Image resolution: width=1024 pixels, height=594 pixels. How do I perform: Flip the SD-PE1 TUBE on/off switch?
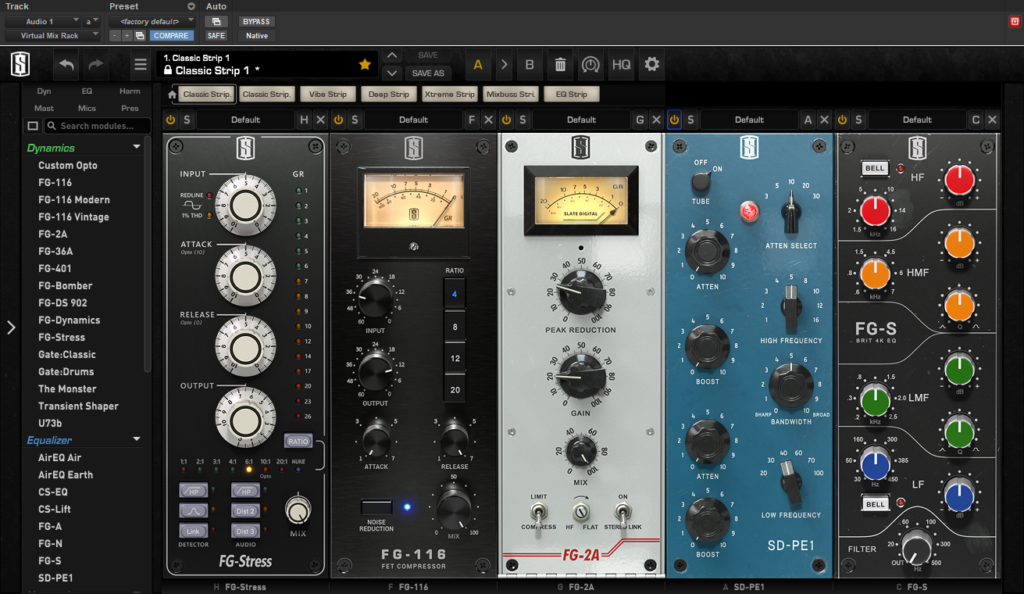click(x=701, y=181)
